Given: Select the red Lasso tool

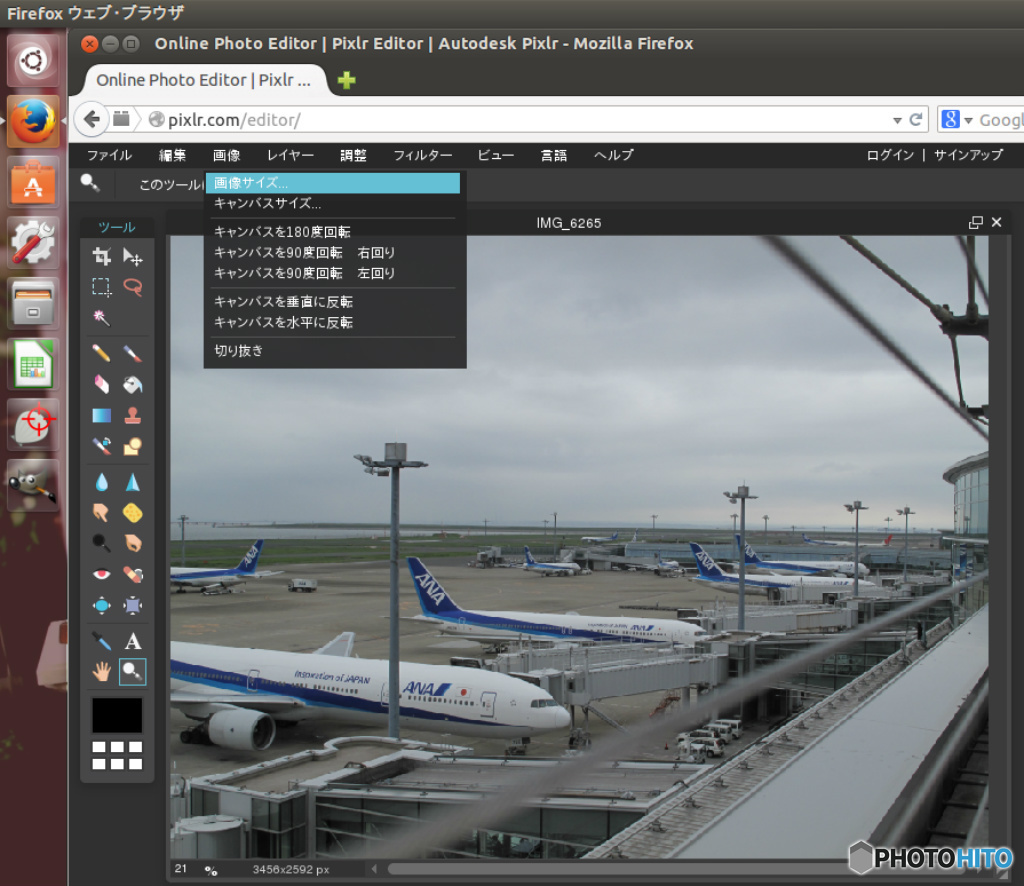Looking at the screenshot, I should 133,287.
